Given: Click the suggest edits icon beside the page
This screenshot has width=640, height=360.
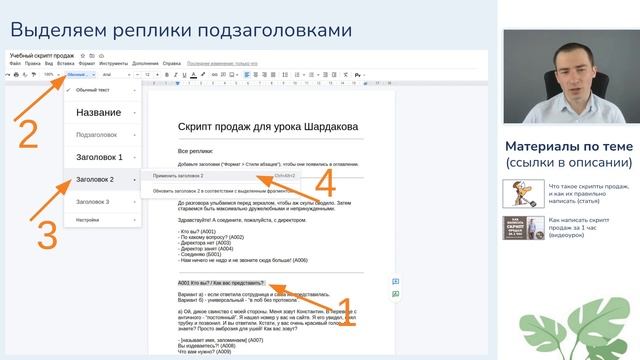Looking at the screenshot, I should [396, 294].
